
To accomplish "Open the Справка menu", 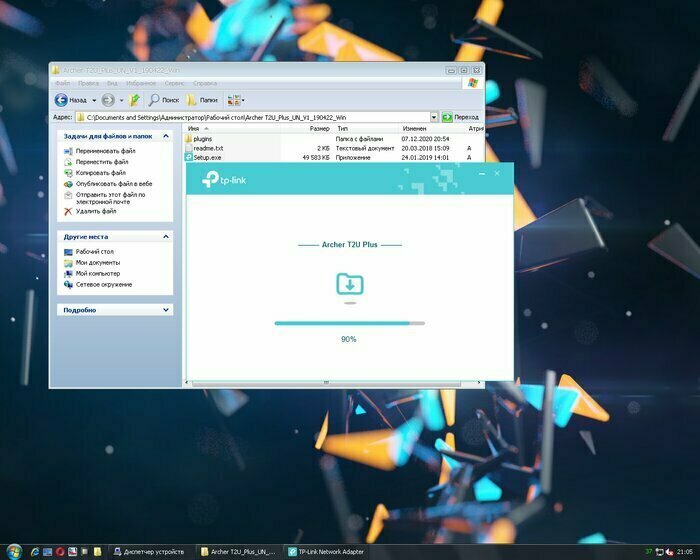I will coord(205,83).
